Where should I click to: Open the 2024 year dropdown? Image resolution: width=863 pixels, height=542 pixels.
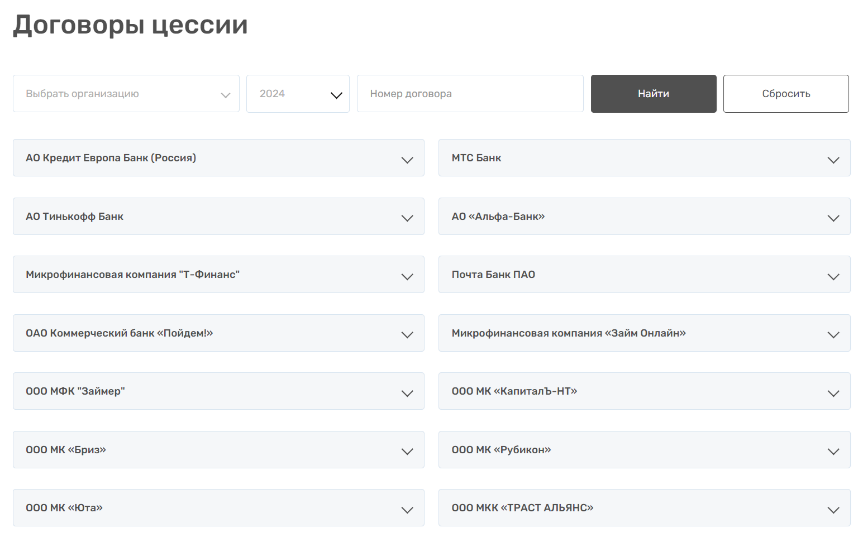[298, 94]
